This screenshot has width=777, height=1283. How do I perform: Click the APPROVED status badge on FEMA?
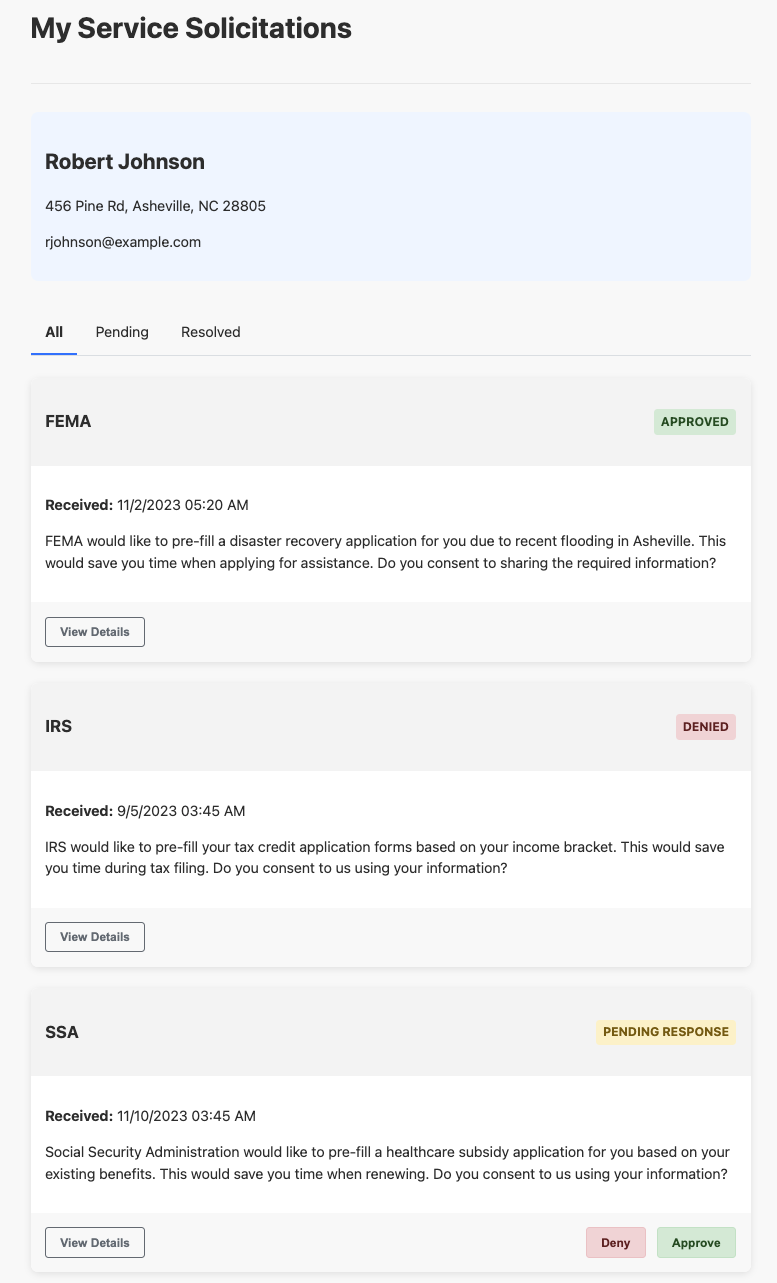pyautogui.click(x=695, y=422)
